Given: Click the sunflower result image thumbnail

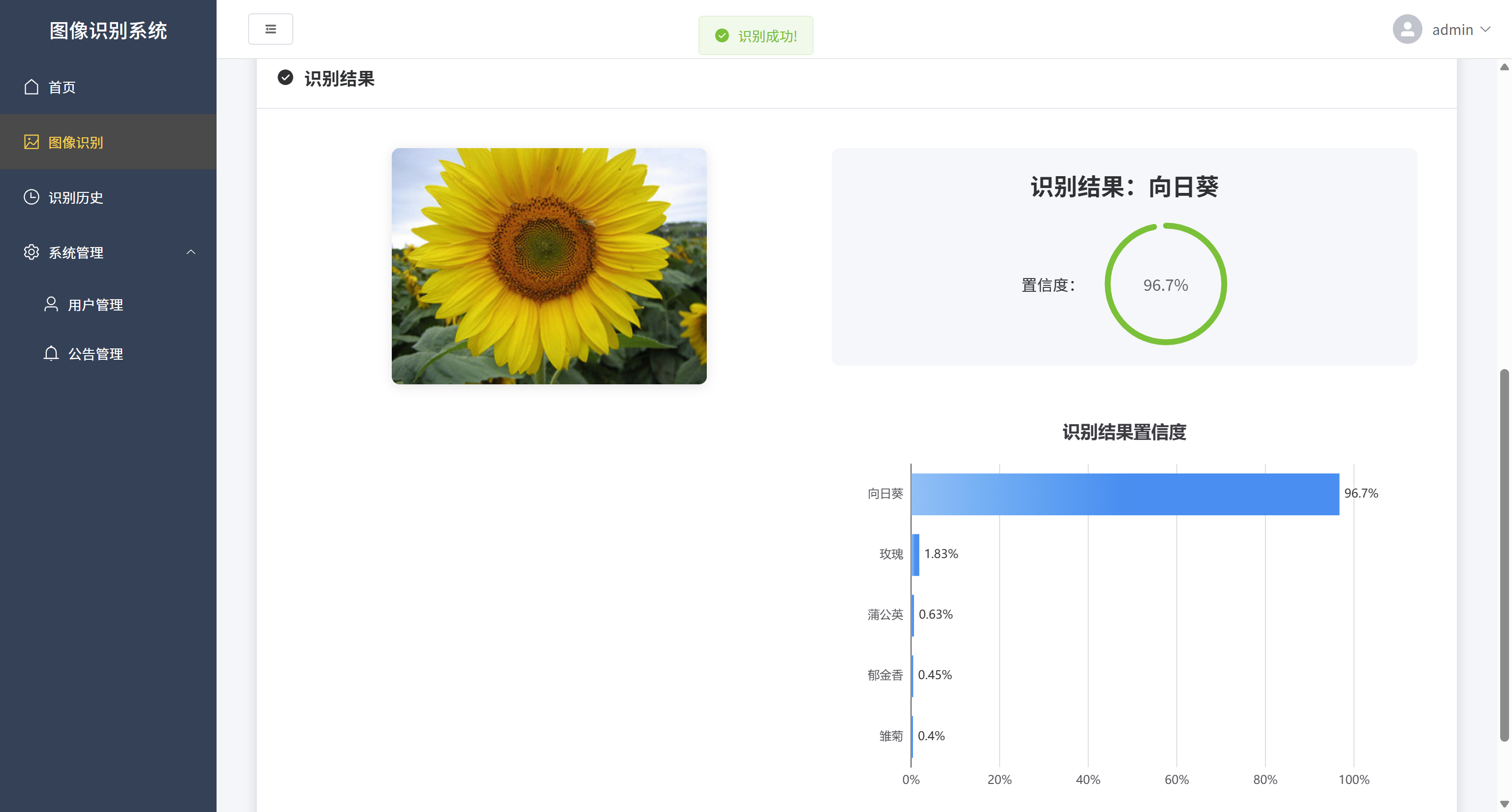Looking at the screenshot, I should pos(549,266).
